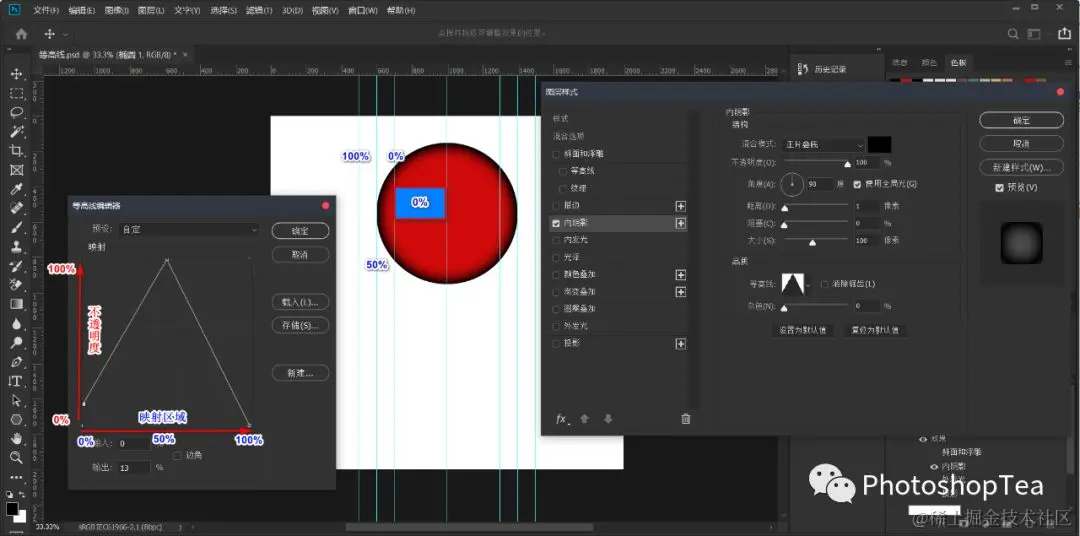Add another 描边 effect with plus button
The image size is (1080, 536).
(681, 206)
